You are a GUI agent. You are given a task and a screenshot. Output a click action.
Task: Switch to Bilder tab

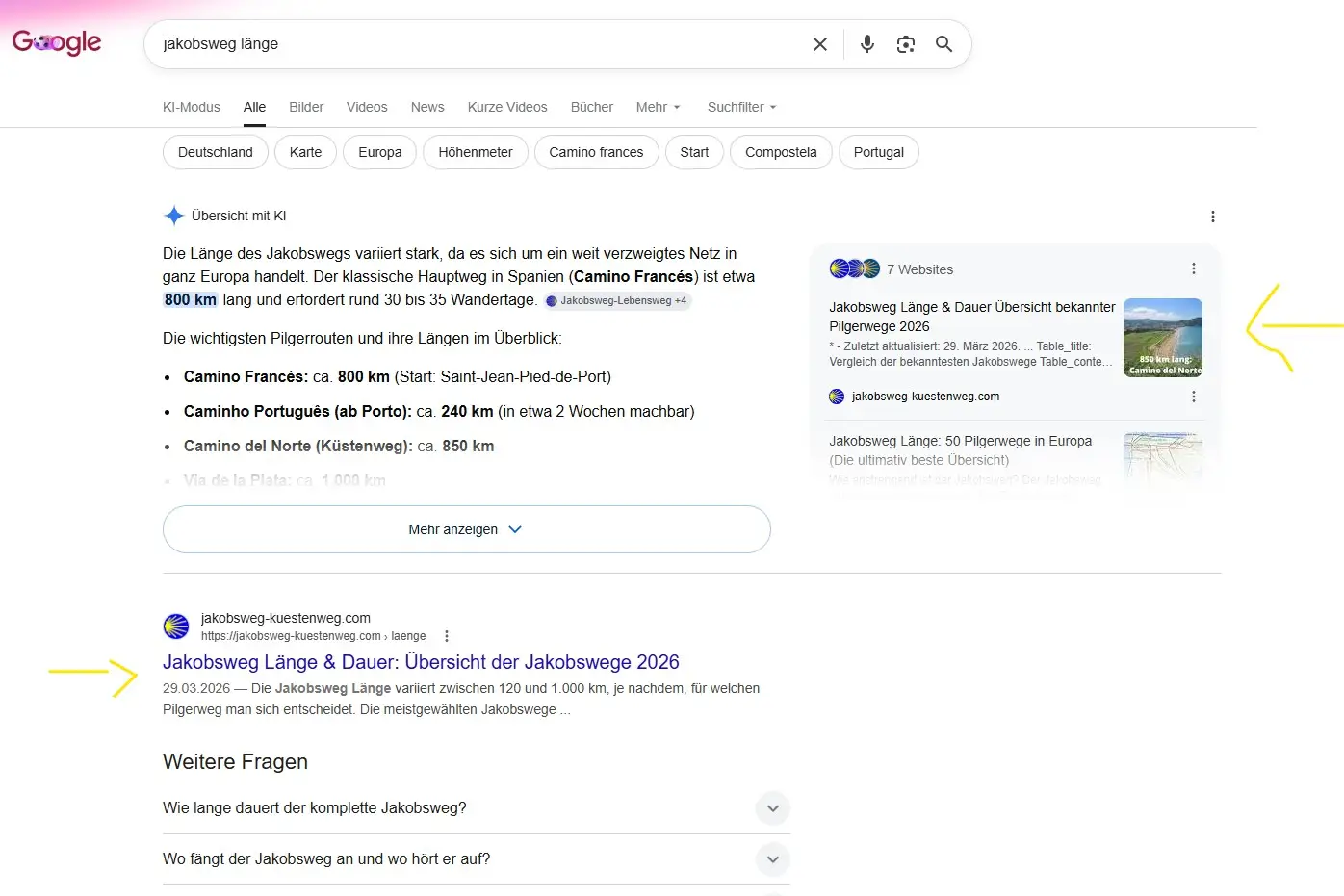(x=306, y=107)
